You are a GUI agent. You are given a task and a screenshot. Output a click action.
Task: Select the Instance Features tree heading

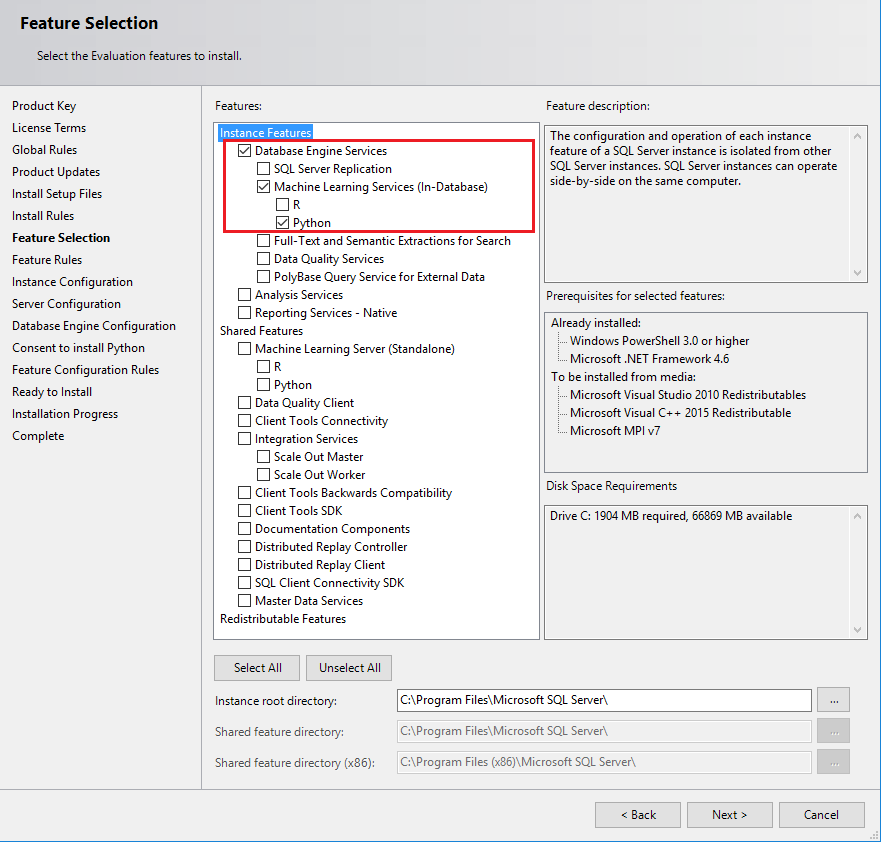pos(266,133)
